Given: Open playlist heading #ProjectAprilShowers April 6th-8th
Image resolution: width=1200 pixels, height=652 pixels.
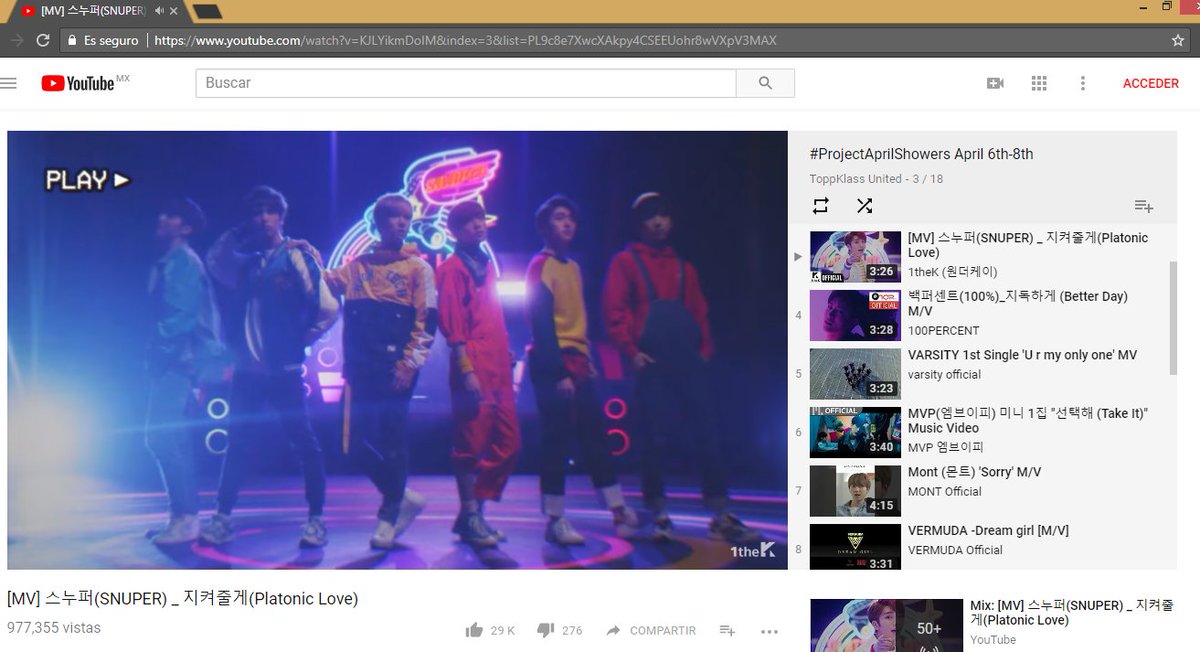Looking at the screenshot, I should click(922, 154).
